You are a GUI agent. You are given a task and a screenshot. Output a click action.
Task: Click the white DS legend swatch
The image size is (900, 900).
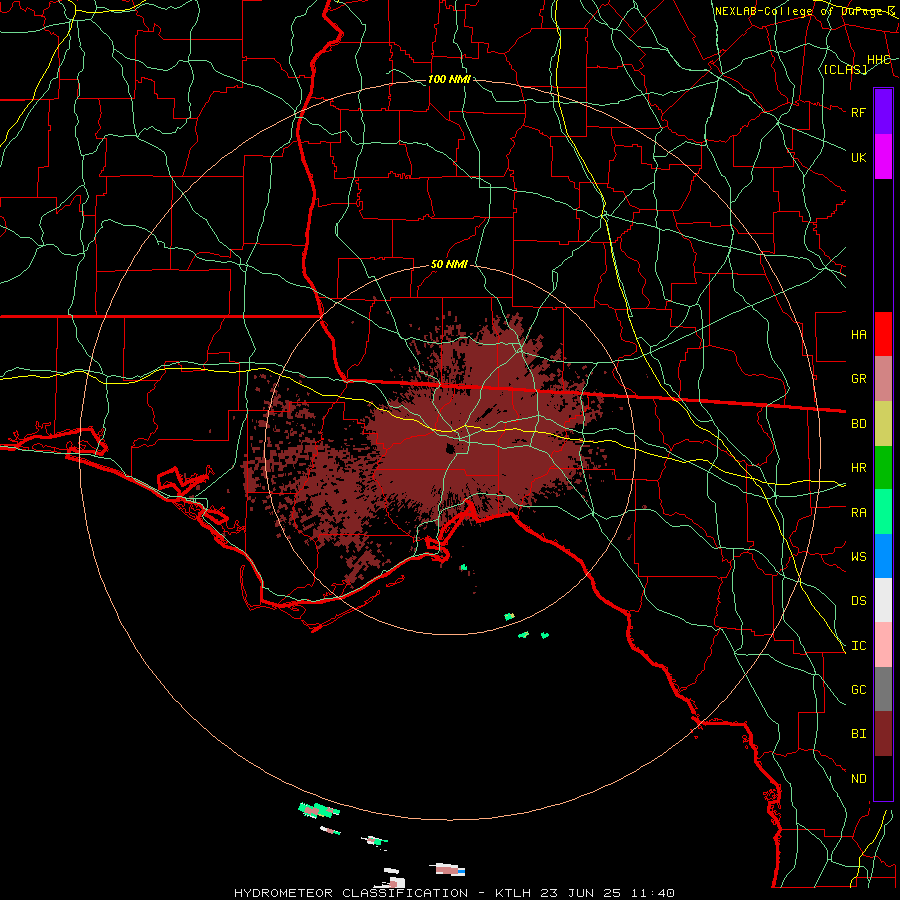point(883,600)
